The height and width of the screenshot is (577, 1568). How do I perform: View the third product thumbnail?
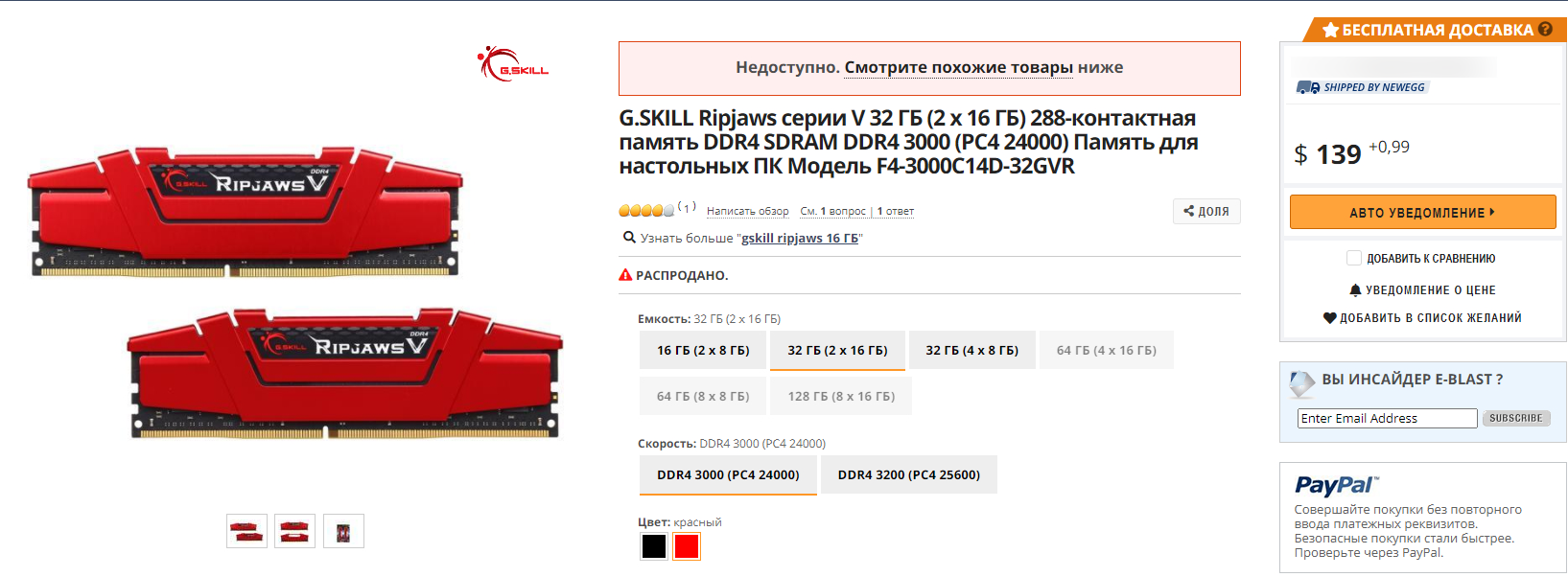point(343,531)
